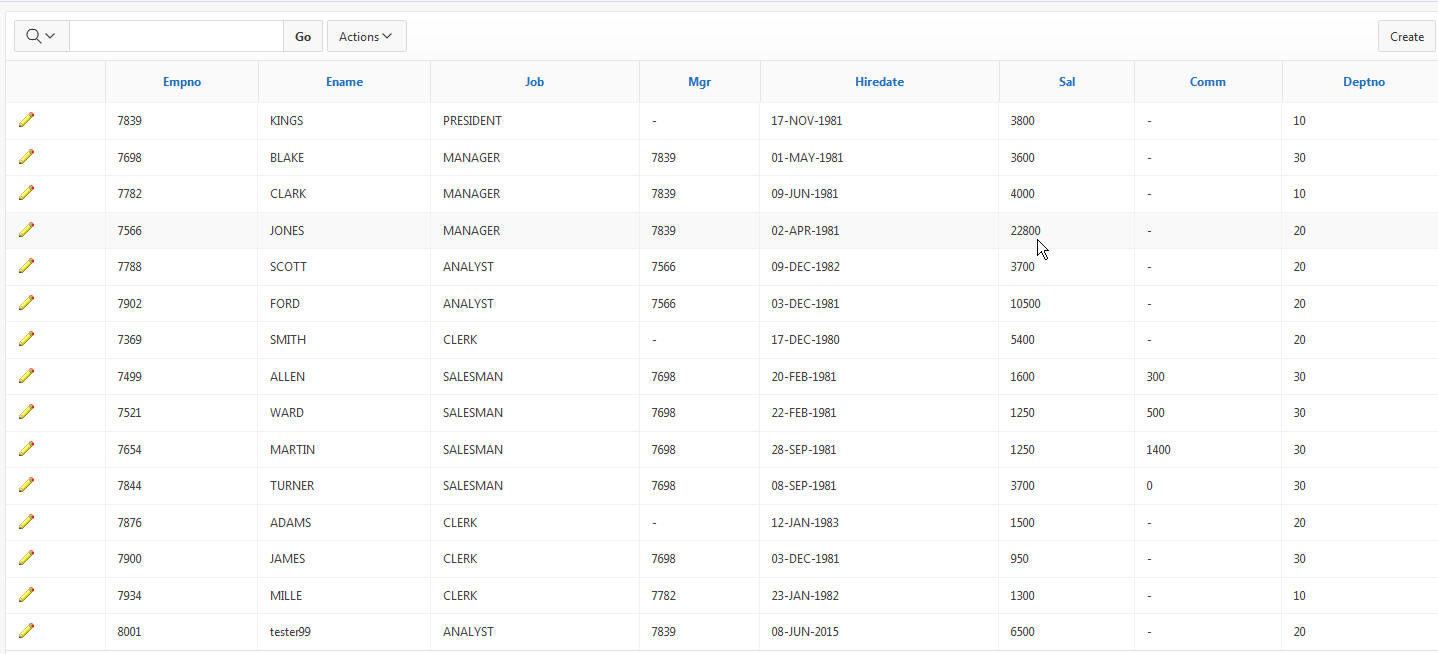Sort by the Empno column header
Screen dimensions: 1438x654
point(182,82)
